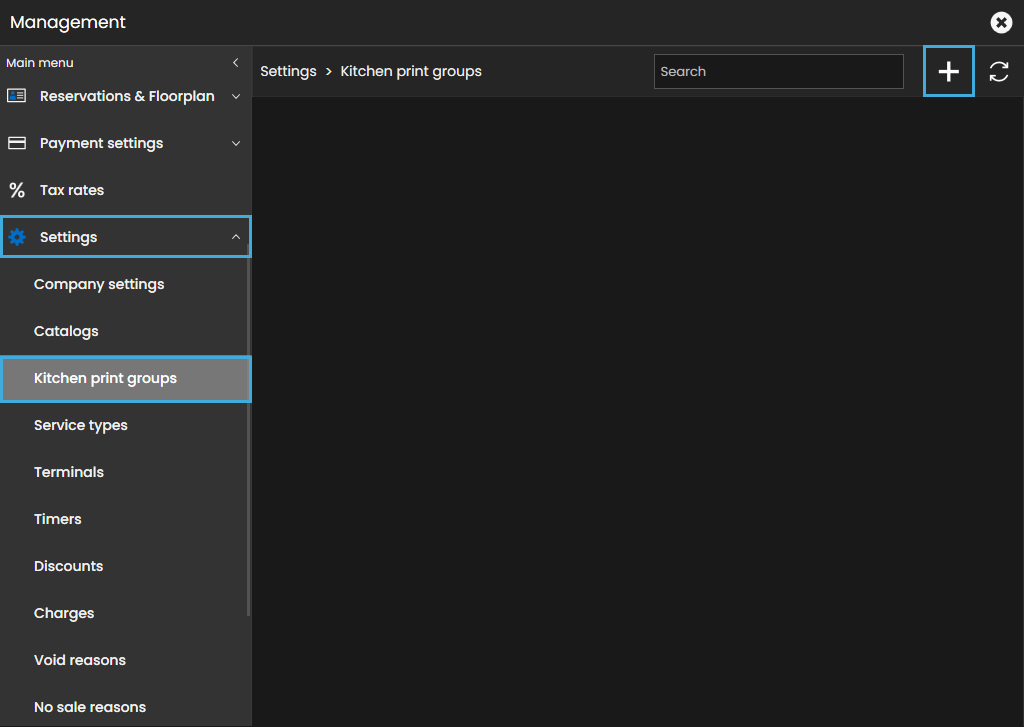Click the Settings breadcrumb link
1024x727 pixels.
tap(288, 72)
